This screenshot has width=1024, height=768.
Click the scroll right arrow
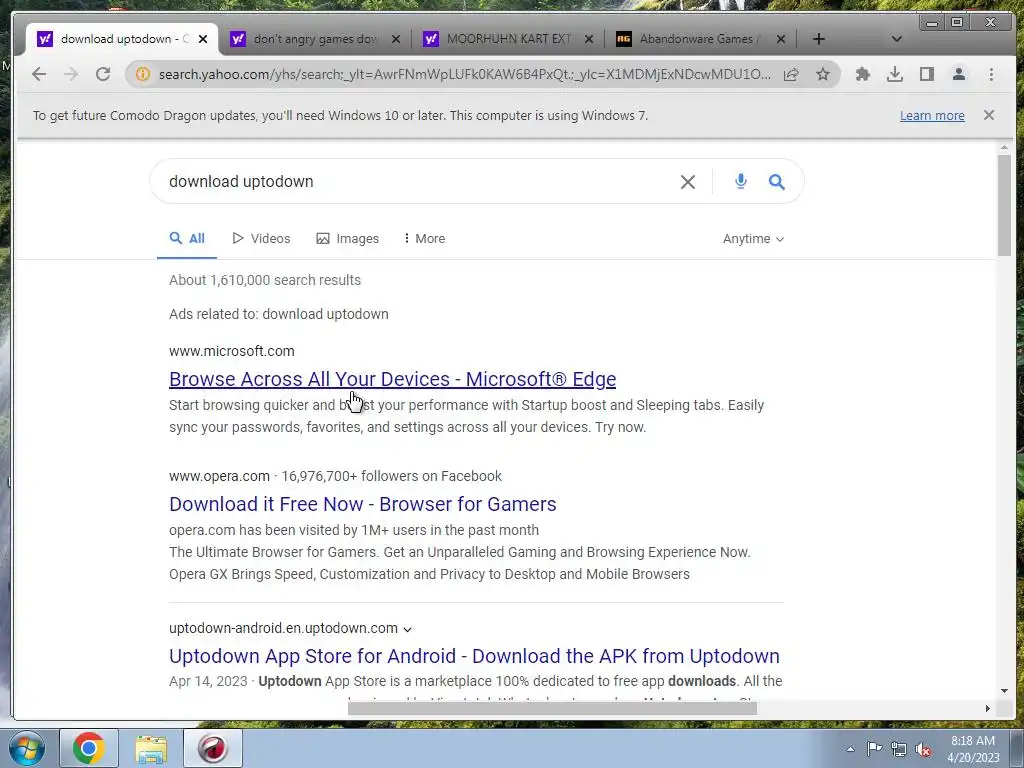coord(987,709)
